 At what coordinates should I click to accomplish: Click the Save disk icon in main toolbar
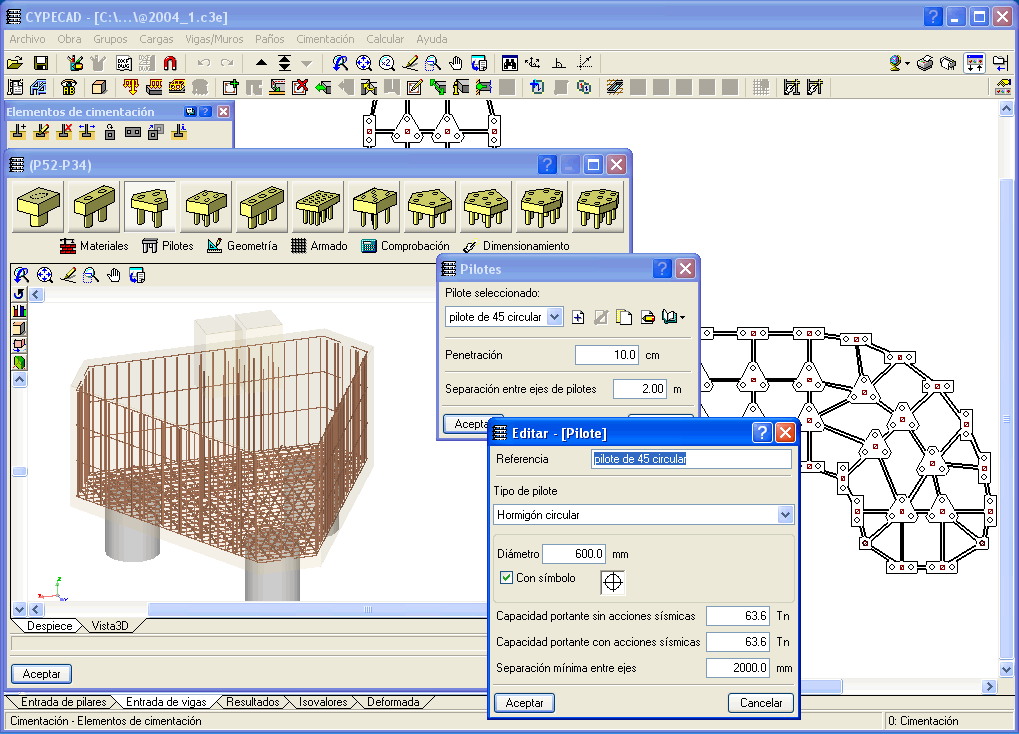pos(40,63)
